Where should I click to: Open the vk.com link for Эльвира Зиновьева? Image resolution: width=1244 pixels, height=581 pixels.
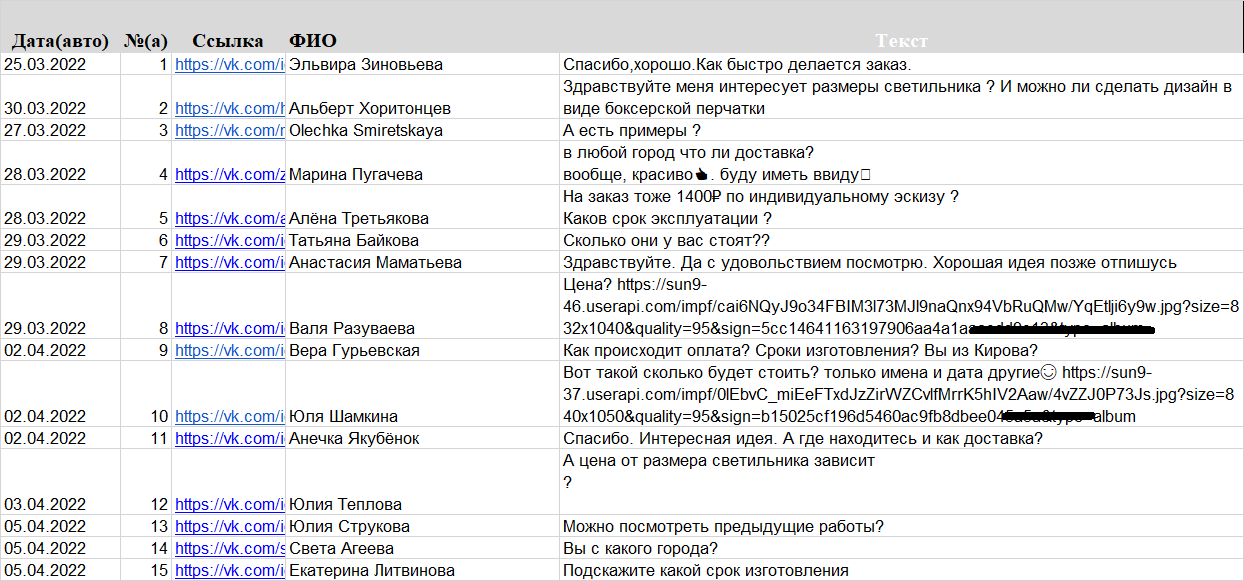click(230, 64)
